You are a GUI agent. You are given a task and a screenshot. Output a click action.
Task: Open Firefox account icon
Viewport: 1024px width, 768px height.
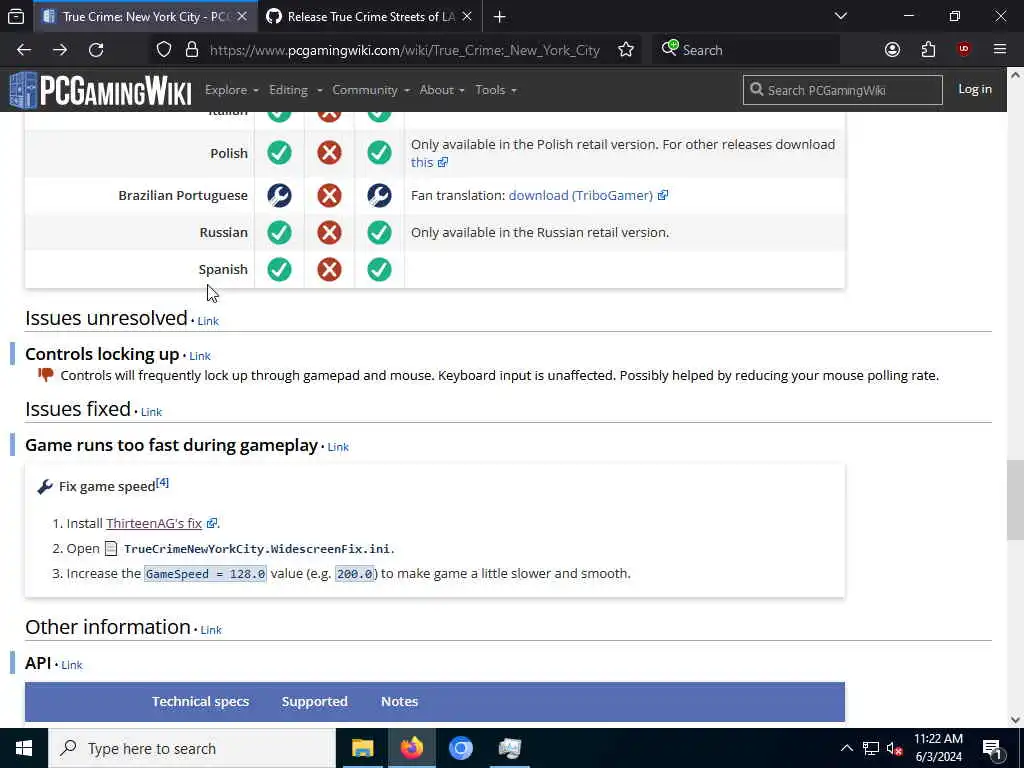coord(892,50)
